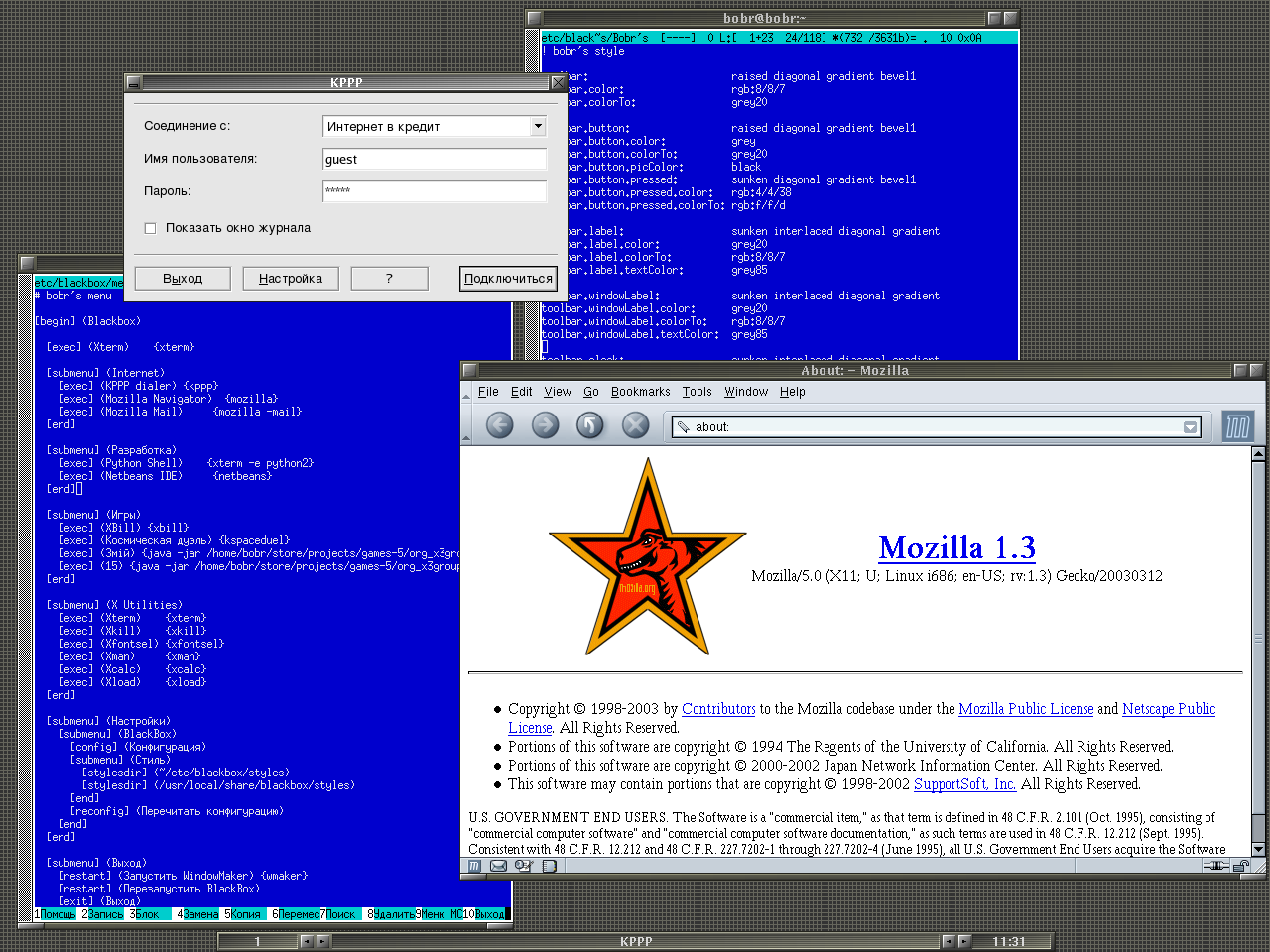
Task: Click '7Поиск' in editor function bar
Action: coord(338,914)
